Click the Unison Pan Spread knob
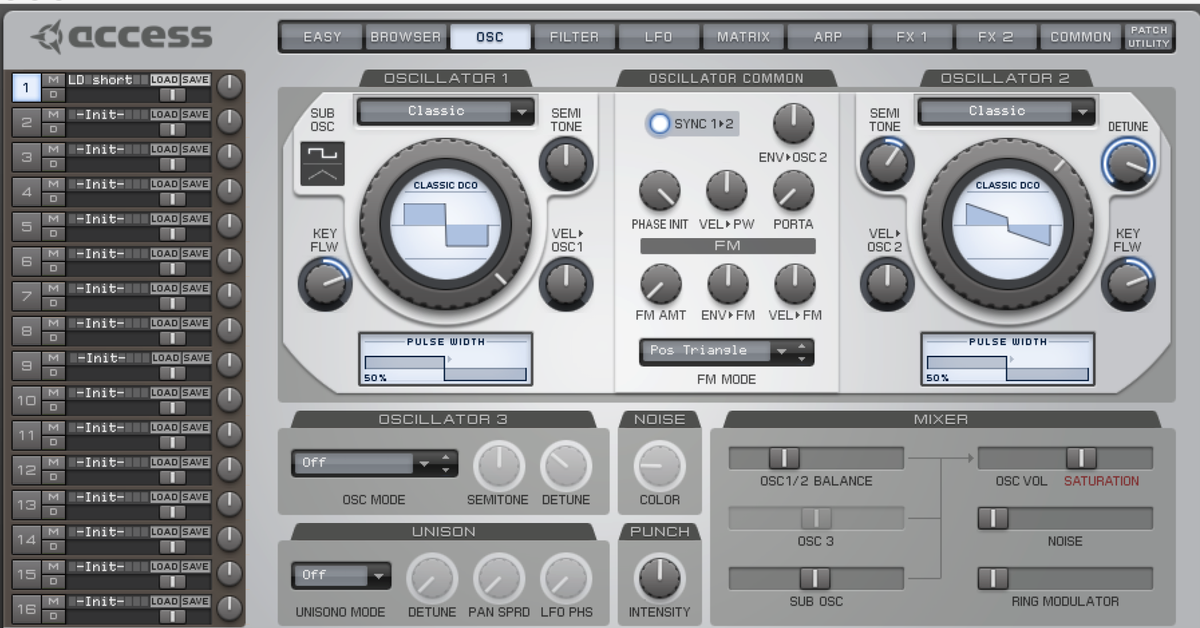 [498, 578]
